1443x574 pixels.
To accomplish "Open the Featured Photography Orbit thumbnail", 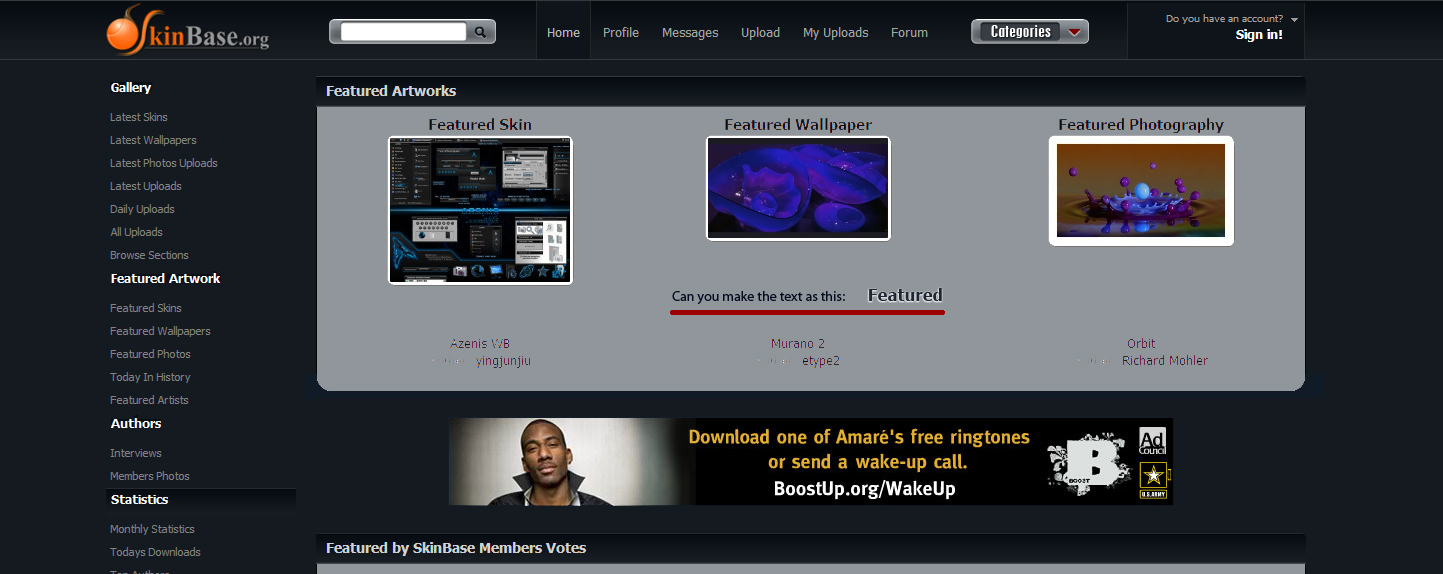I will tap(1141, 190).
